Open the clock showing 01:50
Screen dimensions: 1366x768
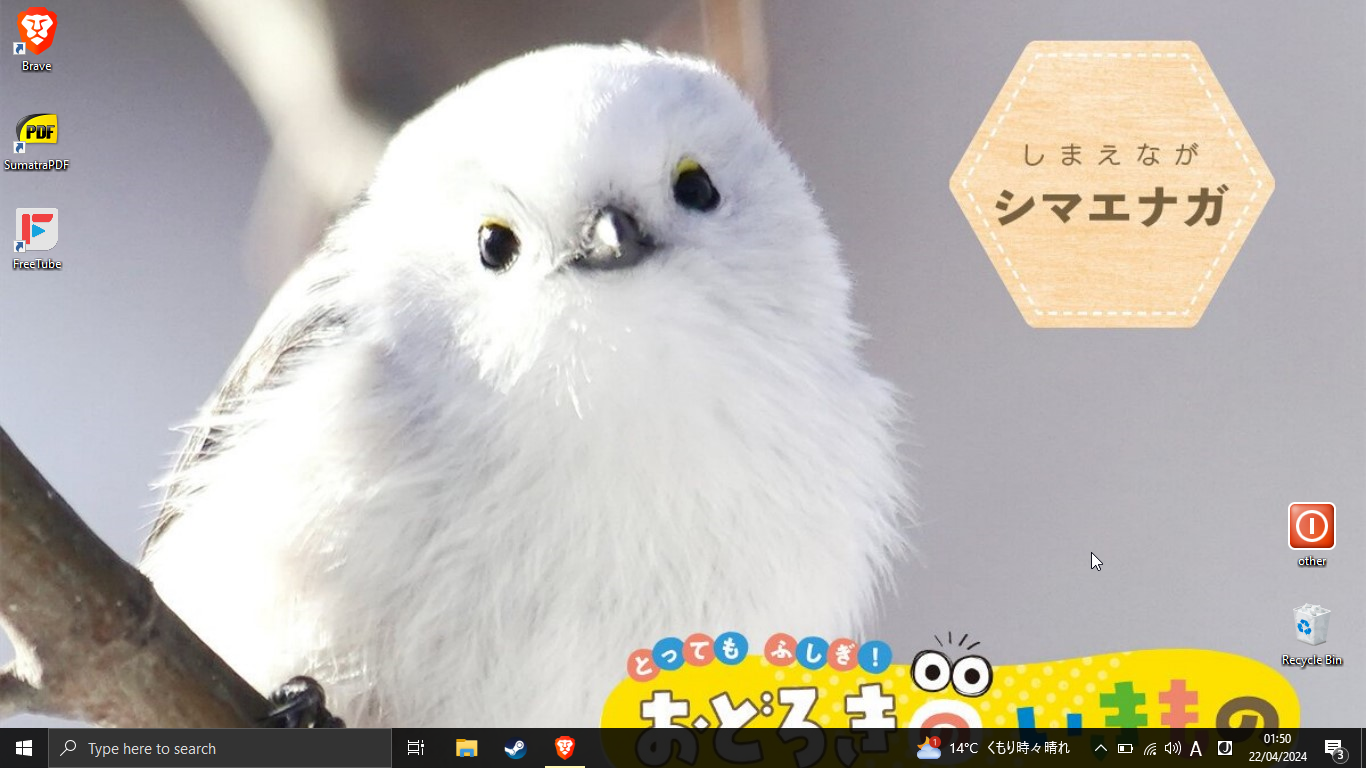pos(1277,748)
